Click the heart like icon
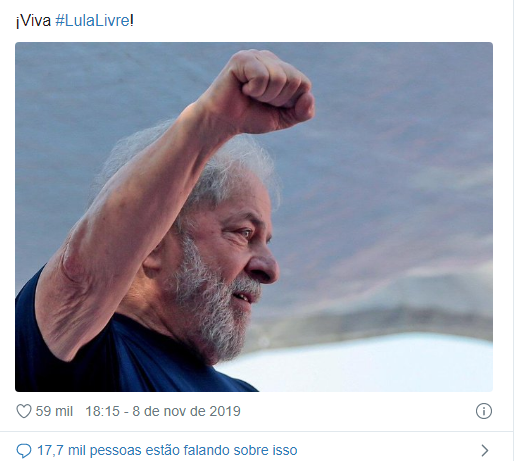 24,411
